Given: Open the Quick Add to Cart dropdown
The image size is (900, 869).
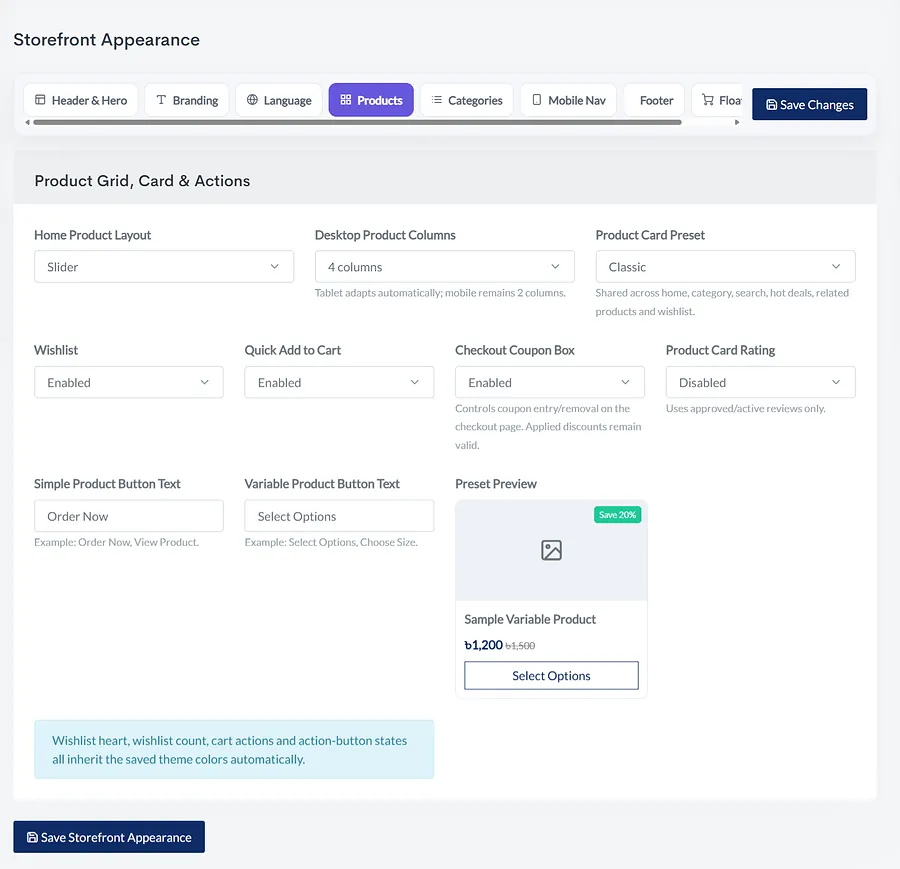Looking at the screenshot, I should 339,382.
